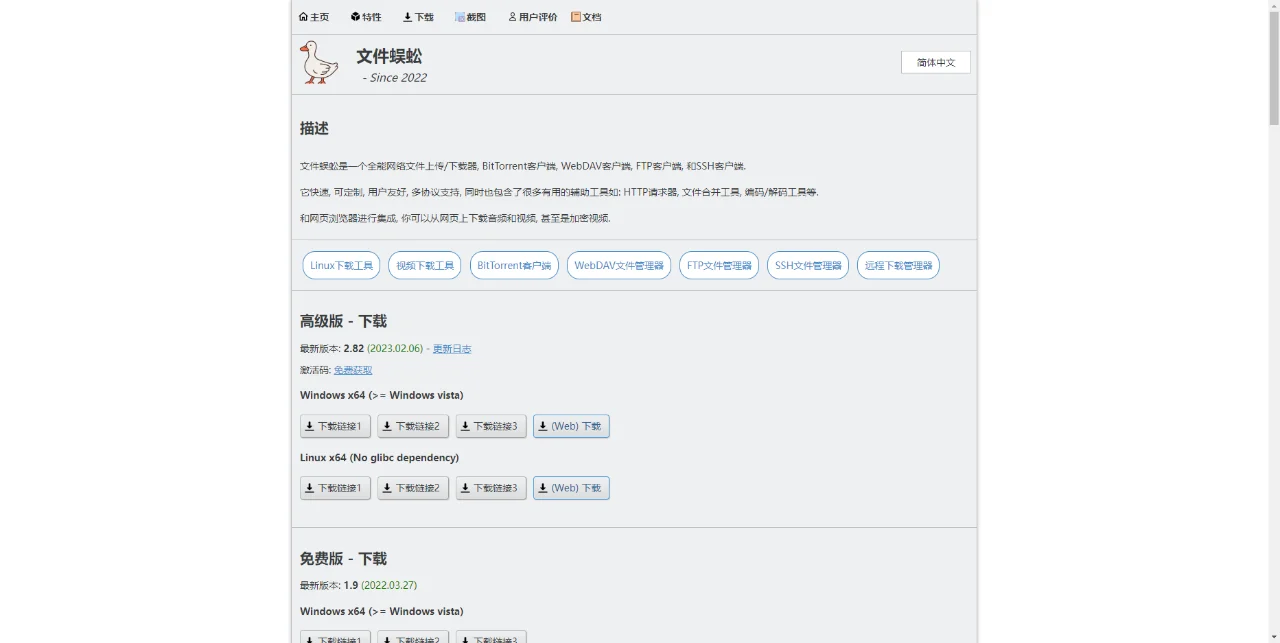
Task: Click the goose logo image
Action: pyautogui.click(x=319, y=63)
